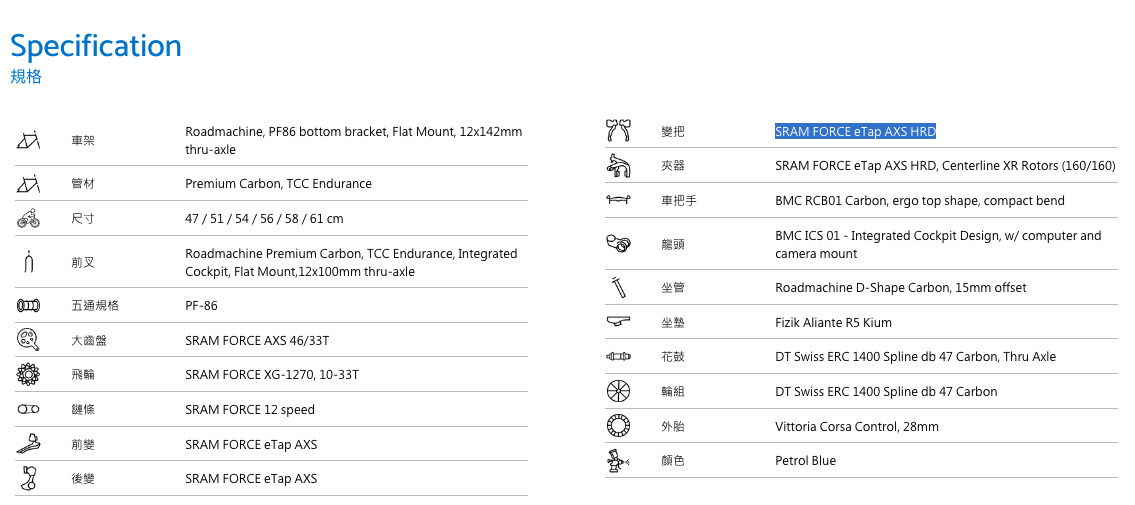Image resolution: width=1135 pixels, height=505 pixels.
Task: Click the crankset icon beside 大齒盤
Action: [x=28, y=340]
